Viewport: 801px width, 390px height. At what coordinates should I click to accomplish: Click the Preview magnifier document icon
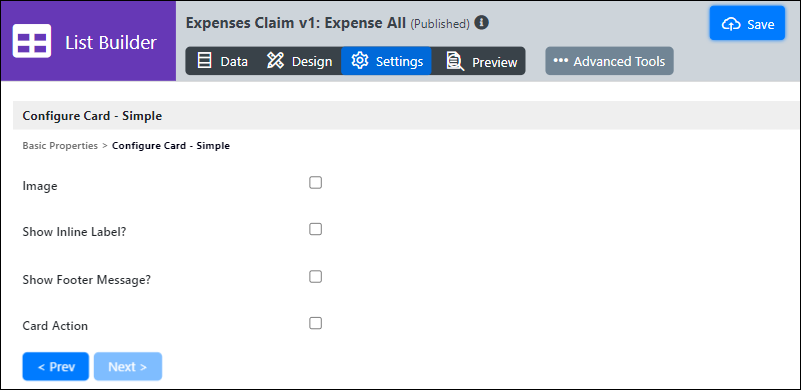pyautogui.click(x=455, y=61)
